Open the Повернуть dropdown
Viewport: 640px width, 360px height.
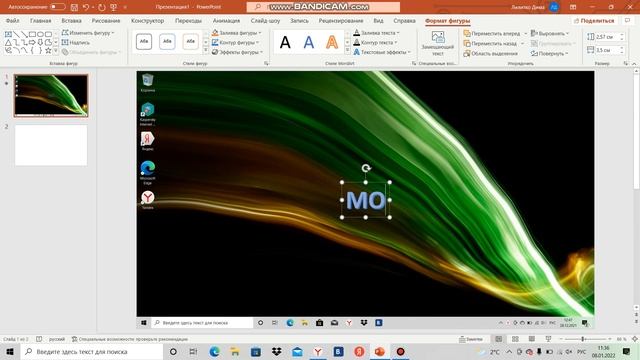point(549,53)
